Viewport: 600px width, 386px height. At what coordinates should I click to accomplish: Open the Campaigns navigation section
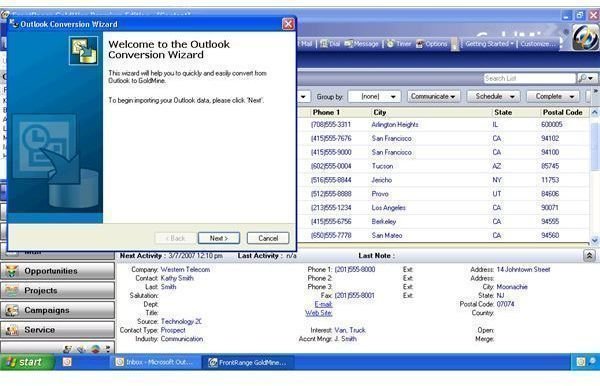(57, 310)
